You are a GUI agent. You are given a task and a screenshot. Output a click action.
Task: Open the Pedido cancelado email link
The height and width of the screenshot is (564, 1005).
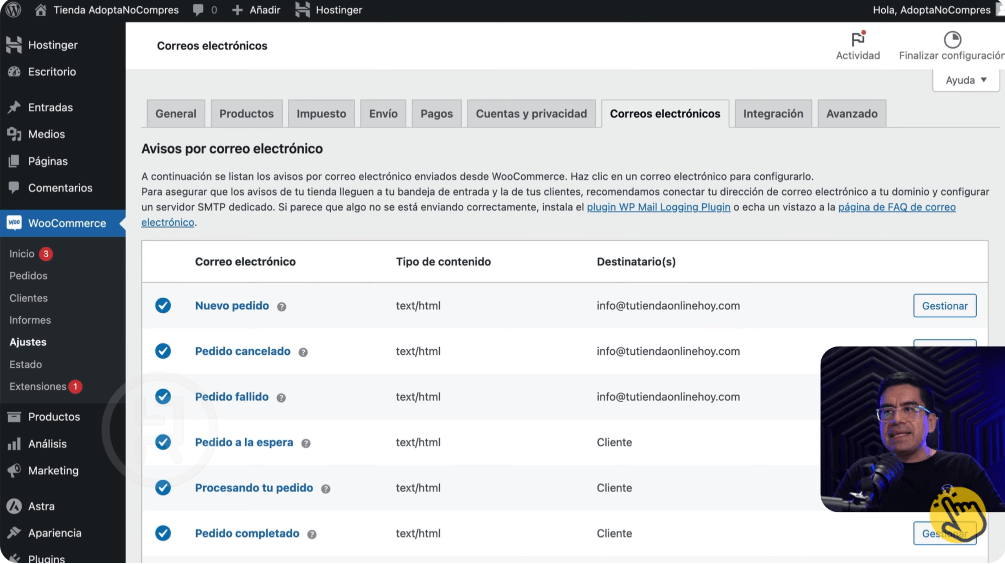[x=243, y=351]
